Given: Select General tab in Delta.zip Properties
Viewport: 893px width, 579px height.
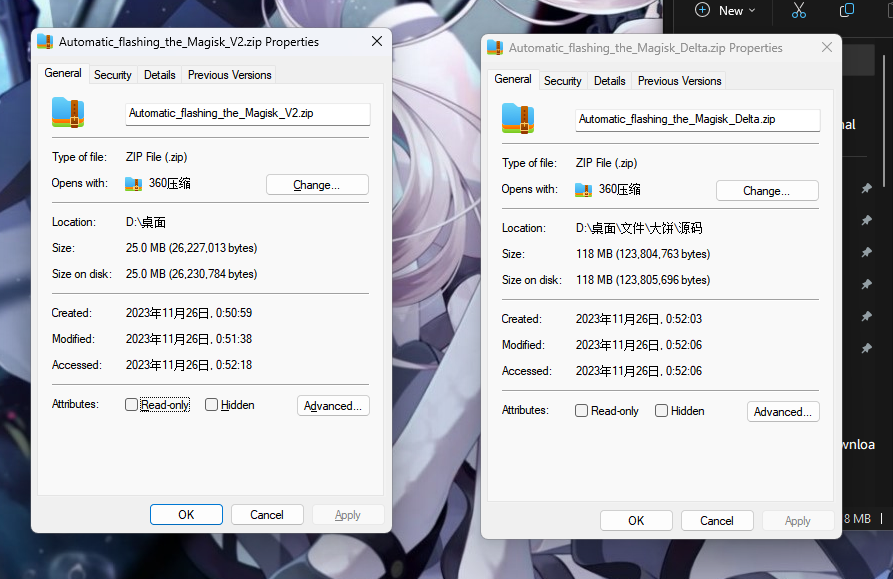Looking at the screenshot, I should click(513, 80).
